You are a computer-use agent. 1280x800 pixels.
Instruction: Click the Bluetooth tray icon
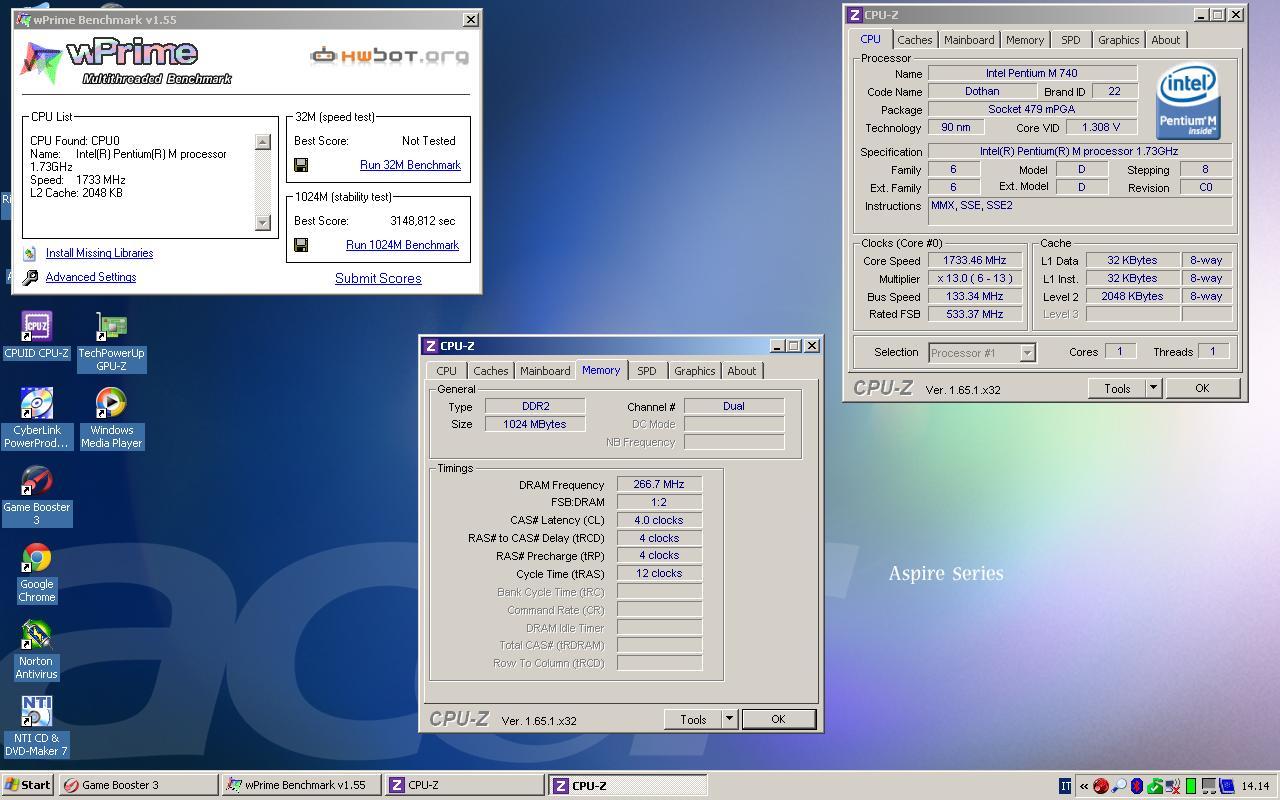pyautogui.click(x=1137, y=786)
